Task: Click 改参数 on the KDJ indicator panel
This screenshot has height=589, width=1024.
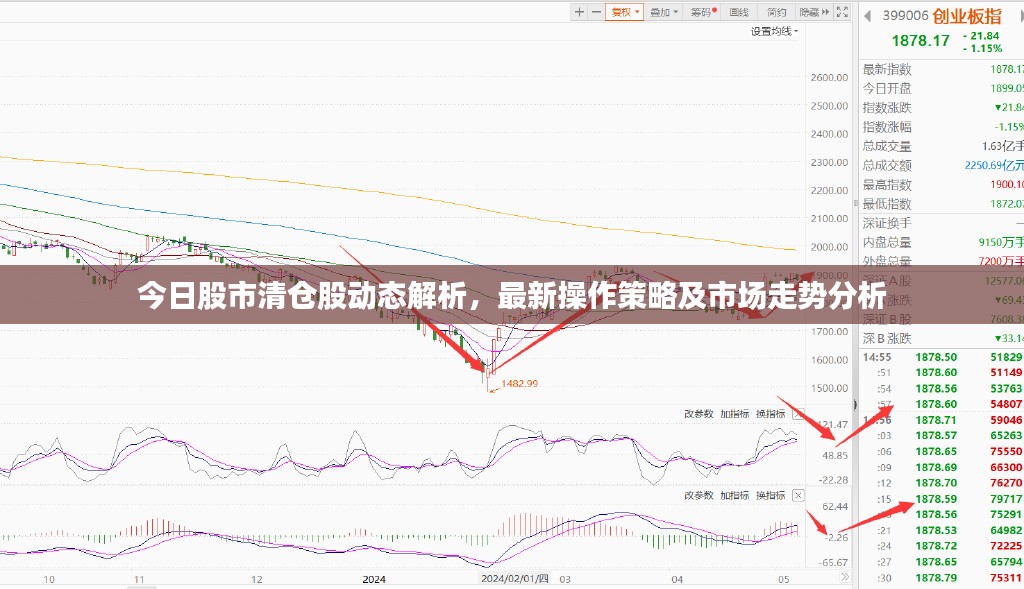Action: pyautogui.click(x=698, y=414)
